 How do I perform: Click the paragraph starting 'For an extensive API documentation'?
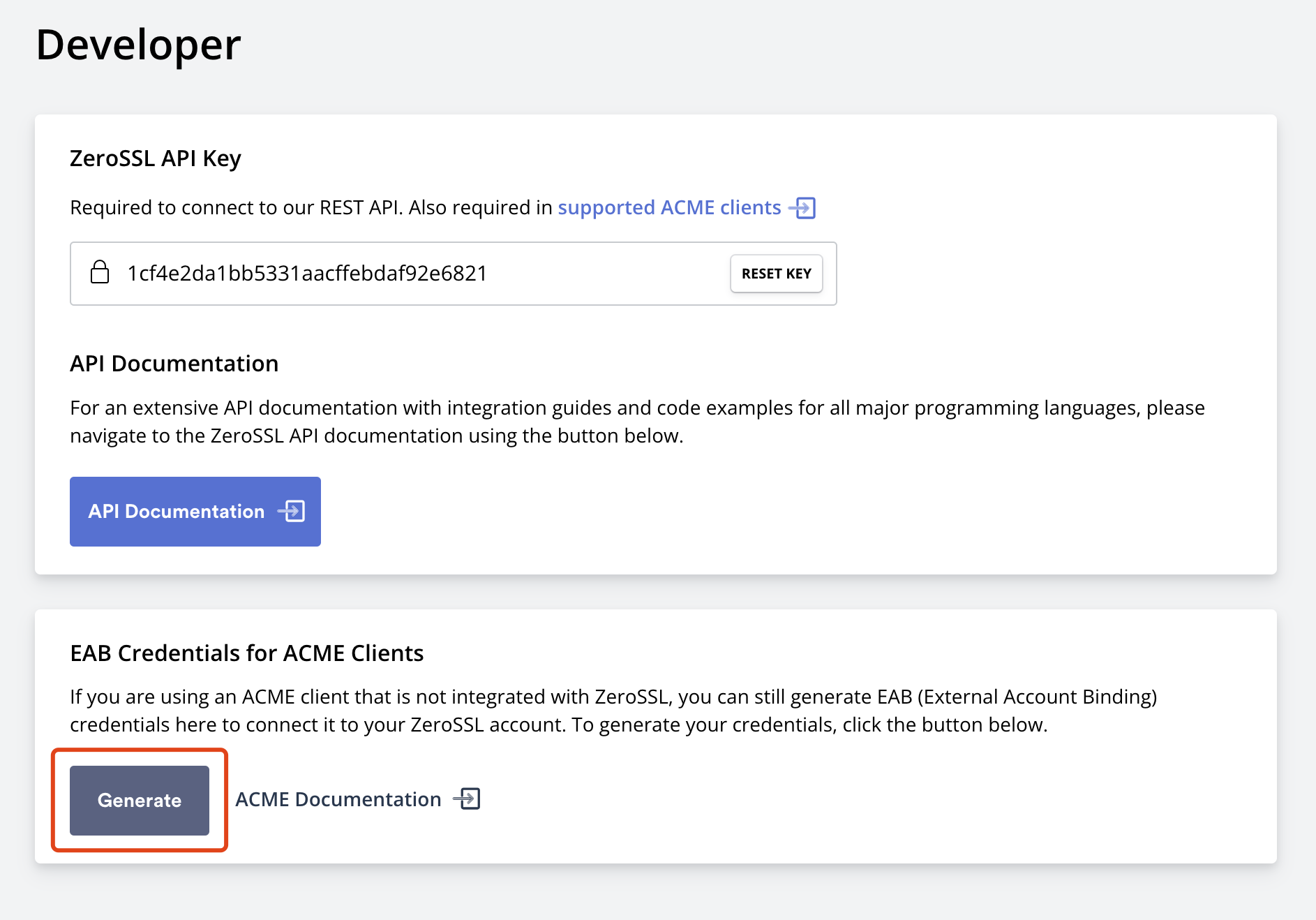pyautogui.click(x=637, y=422)
